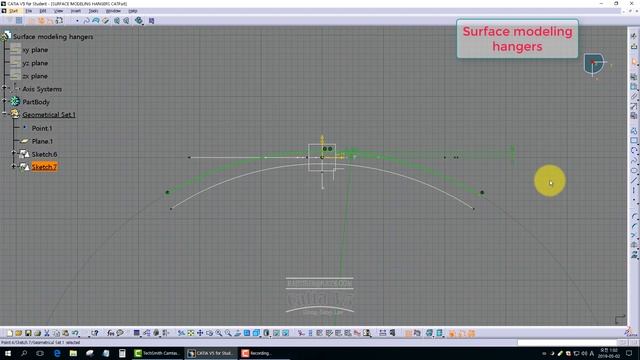Click the Print icon in bottom toolbar
This screenshot has width=640, height=360.
pos(38,333)
